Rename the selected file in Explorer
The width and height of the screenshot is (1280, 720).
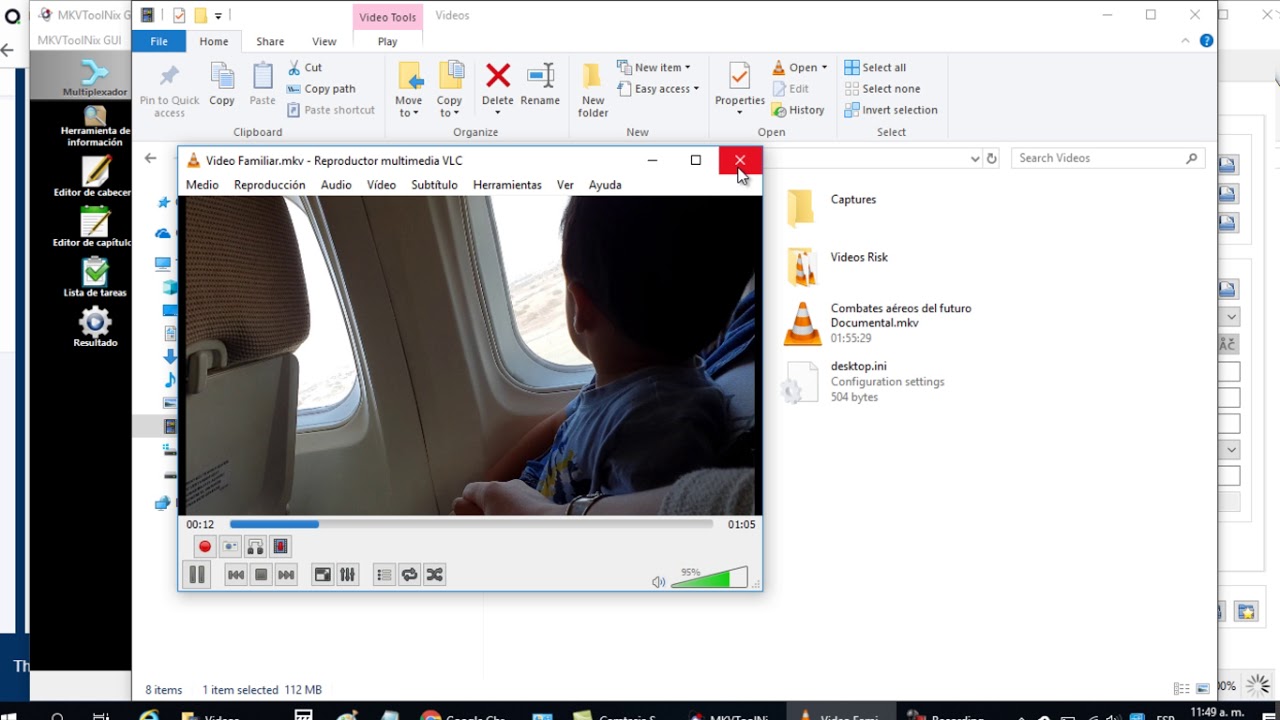pyautogui.click(x=540, y=85)
